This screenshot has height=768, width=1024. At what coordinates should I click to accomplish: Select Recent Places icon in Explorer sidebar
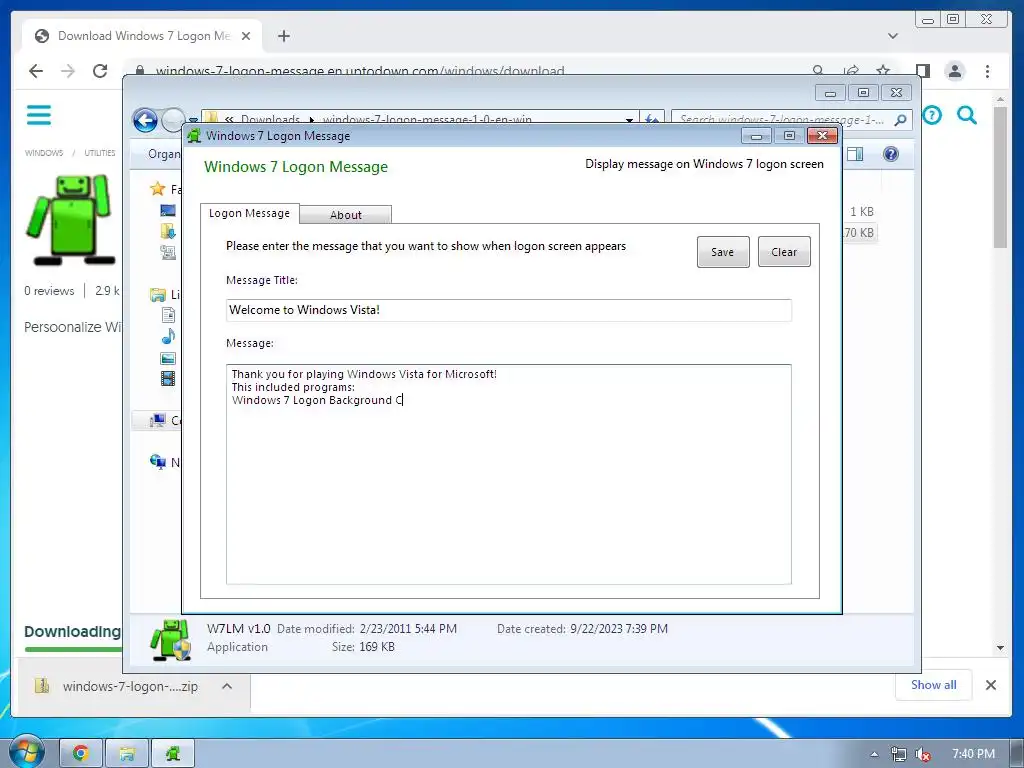(x=168, y=252)
